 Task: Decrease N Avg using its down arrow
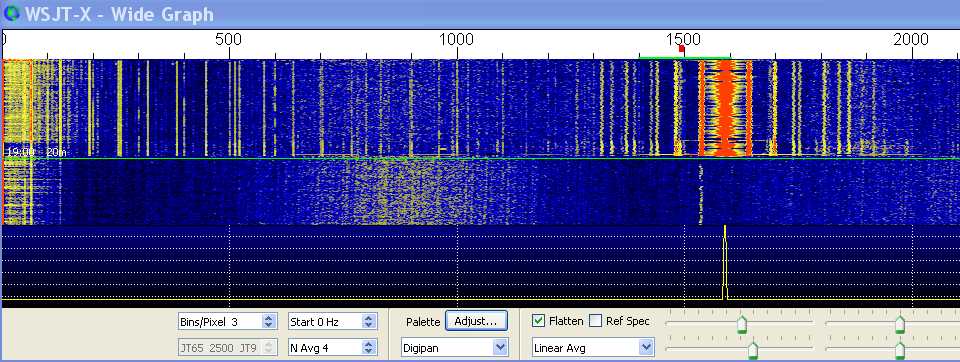368,352
